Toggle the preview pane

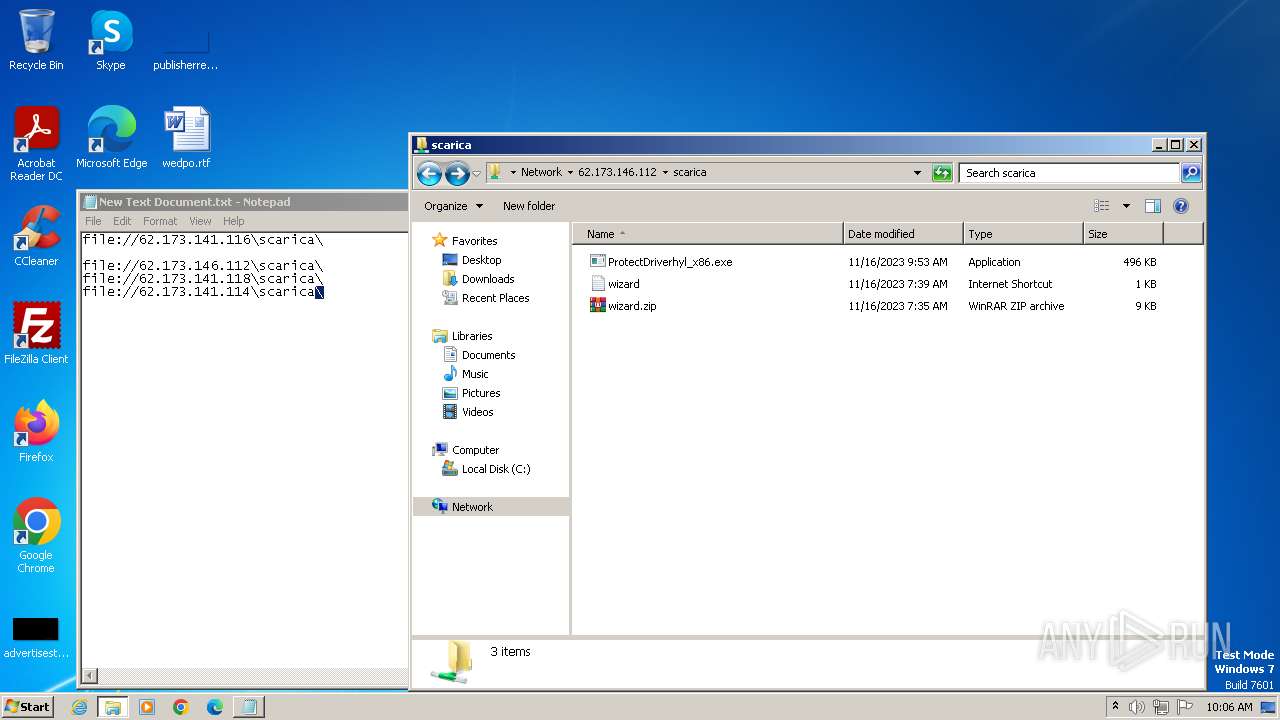[1153, 206]
